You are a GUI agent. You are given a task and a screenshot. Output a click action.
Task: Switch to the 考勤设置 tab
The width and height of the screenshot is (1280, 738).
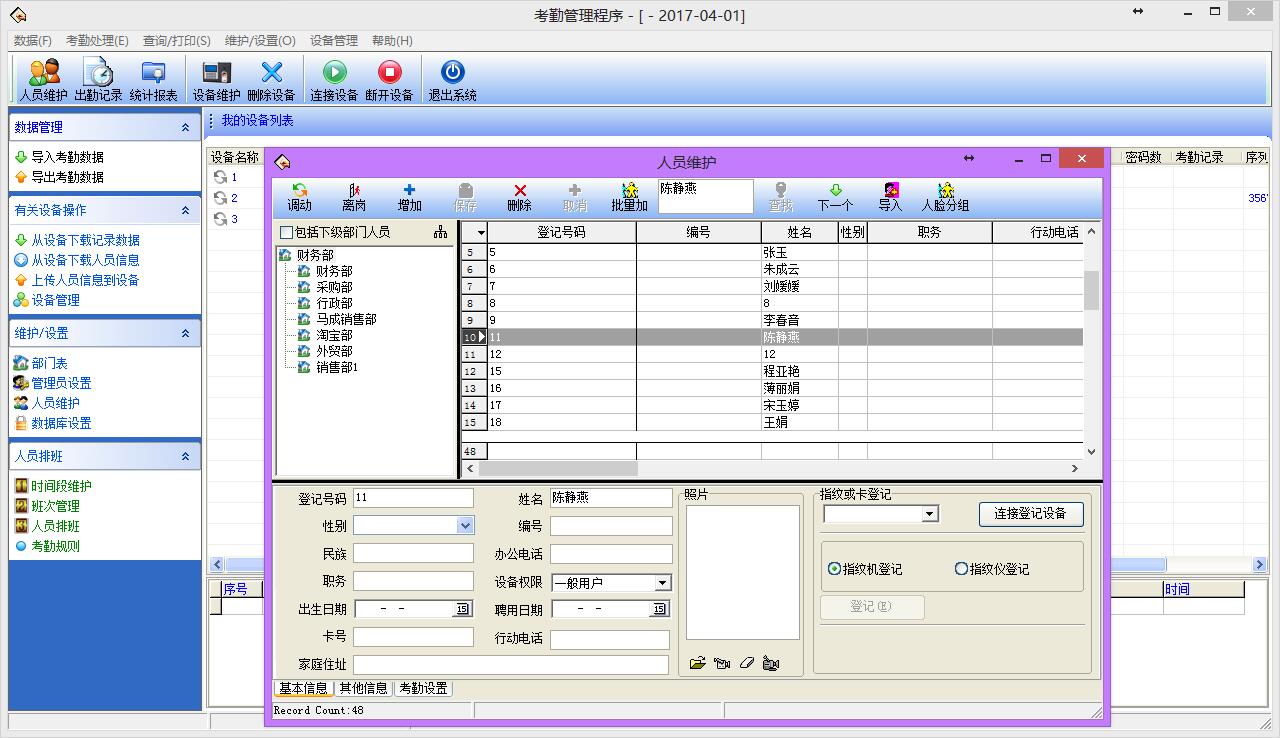click(423, 688)
